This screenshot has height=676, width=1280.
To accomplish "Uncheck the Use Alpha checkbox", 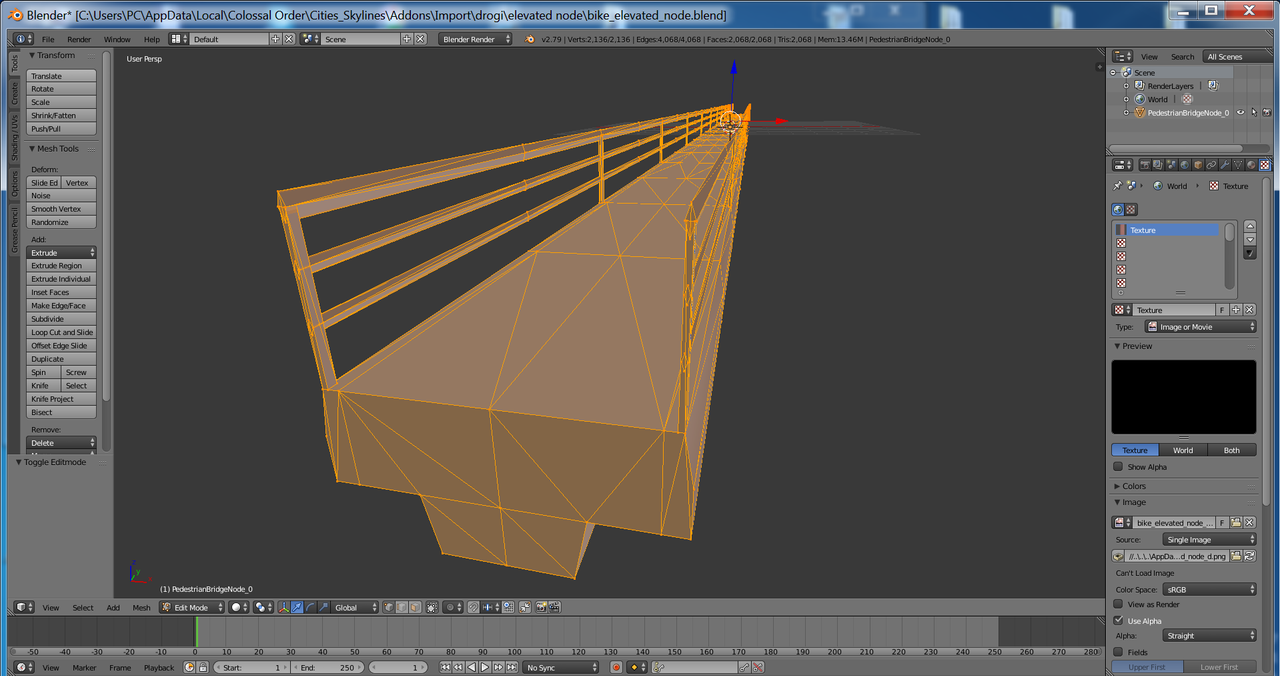I will [1118, 620].
